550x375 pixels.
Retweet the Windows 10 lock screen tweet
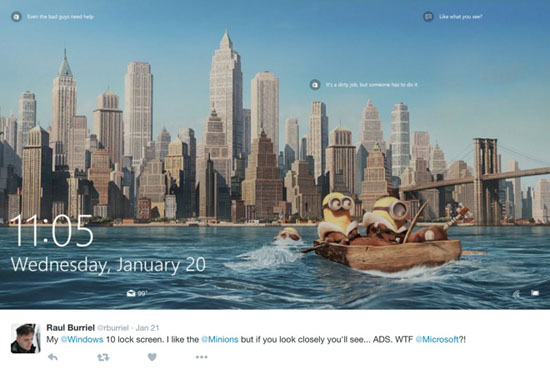click(x=103, y=357)
